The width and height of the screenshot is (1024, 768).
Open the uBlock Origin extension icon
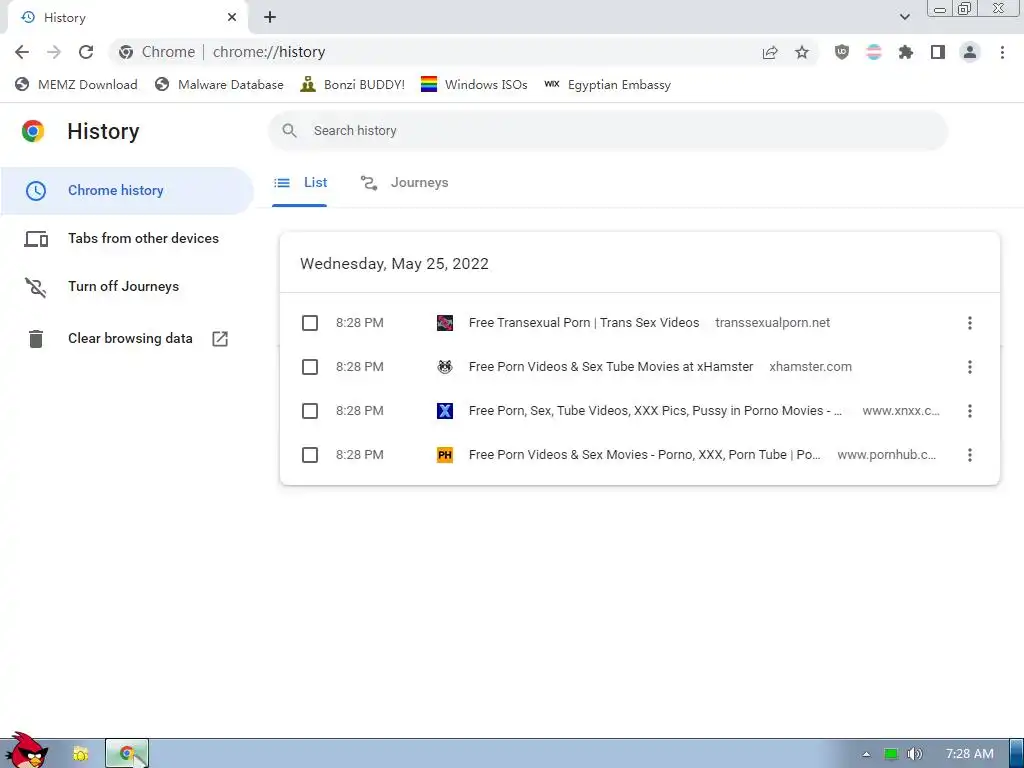click(842, 52)
